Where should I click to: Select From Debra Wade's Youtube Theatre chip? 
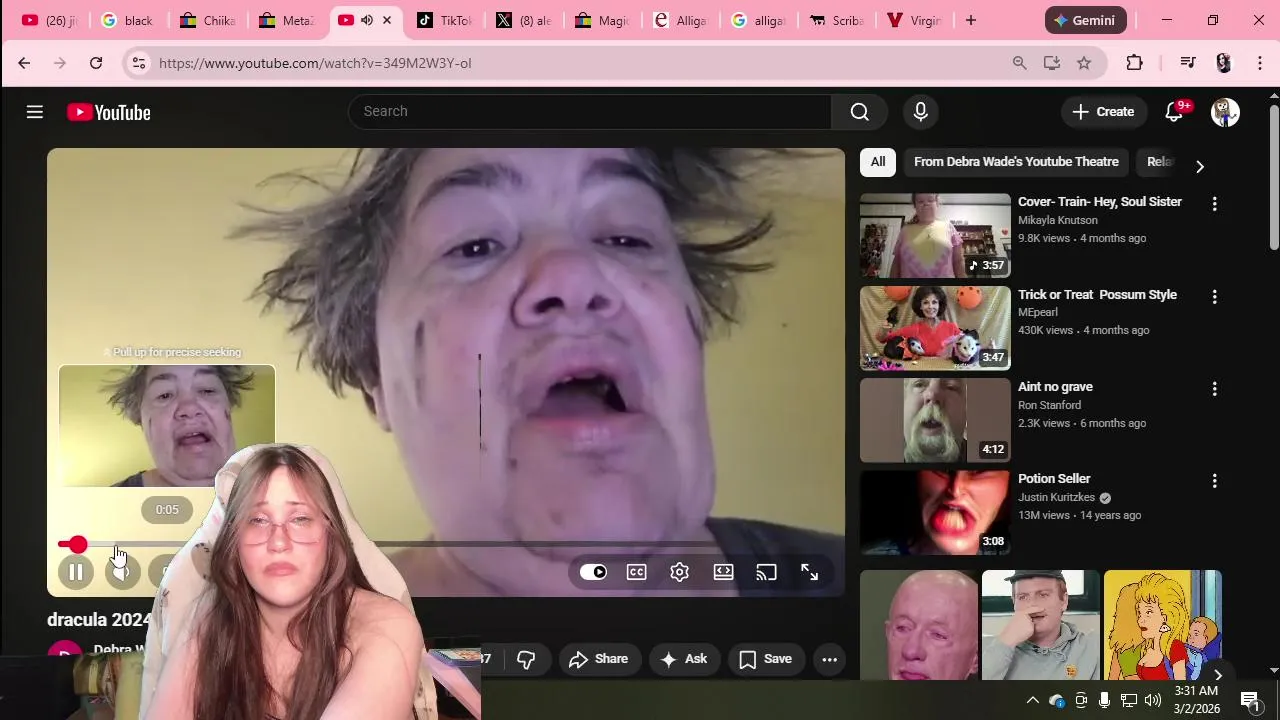tap(1016, 162)
